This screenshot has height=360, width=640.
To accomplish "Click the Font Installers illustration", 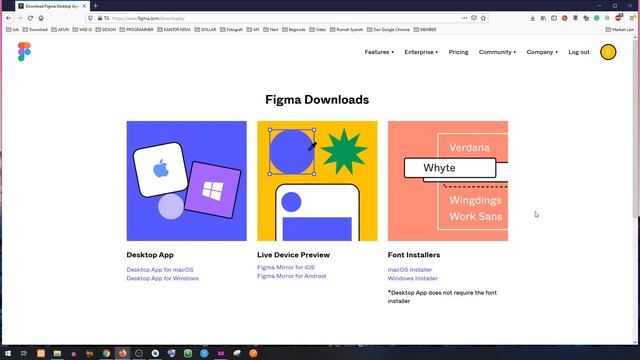I will tap(448, 181).
